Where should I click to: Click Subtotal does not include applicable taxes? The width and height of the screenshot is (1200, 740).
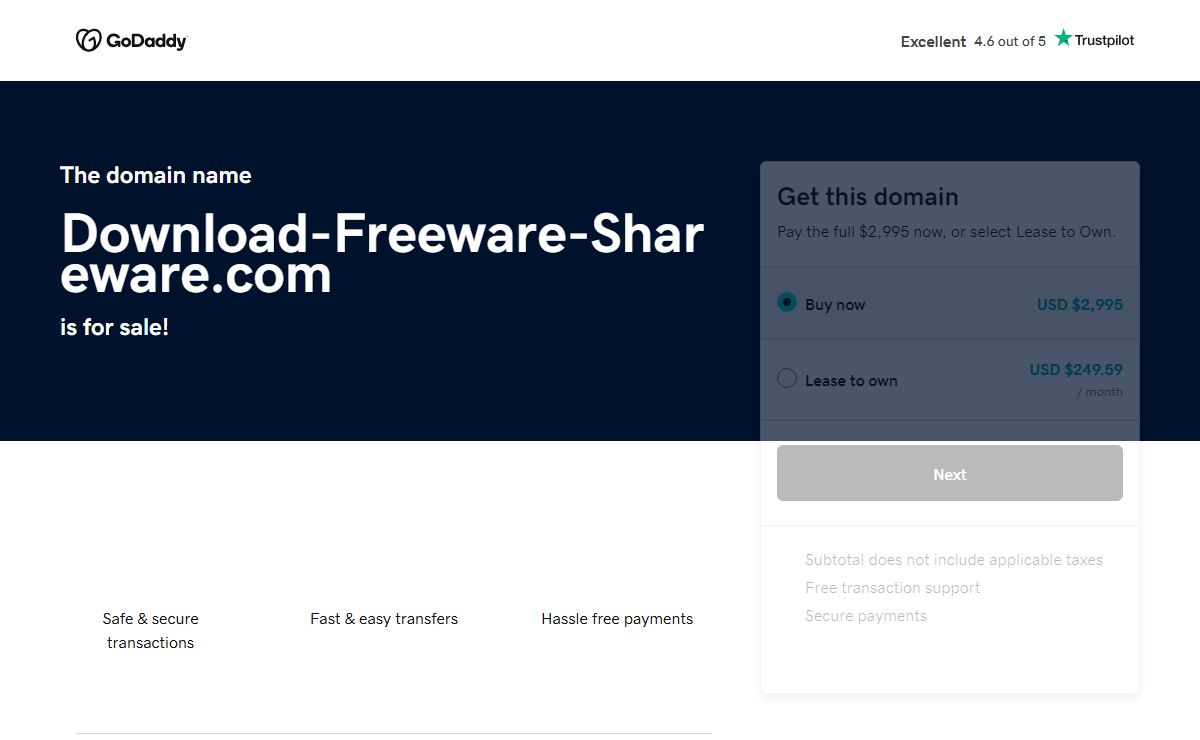click(954, 560)
